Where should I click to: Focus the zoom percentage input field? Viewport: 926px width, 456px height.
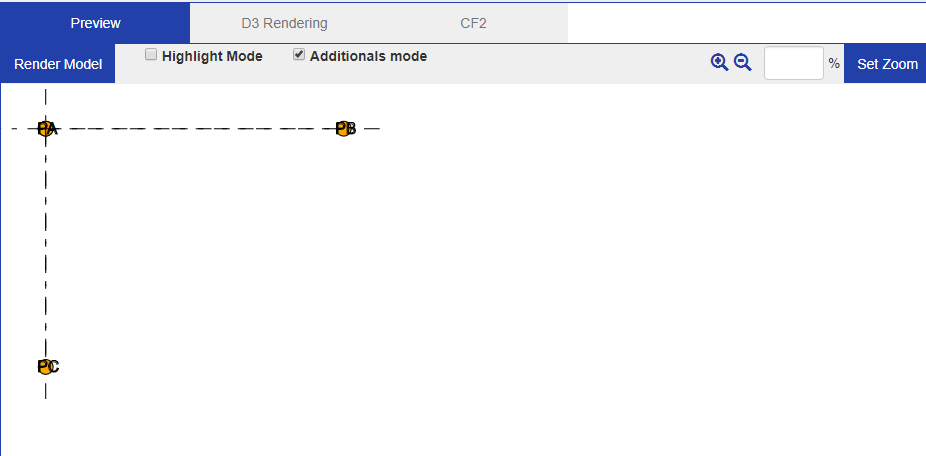tap(794, 63)
